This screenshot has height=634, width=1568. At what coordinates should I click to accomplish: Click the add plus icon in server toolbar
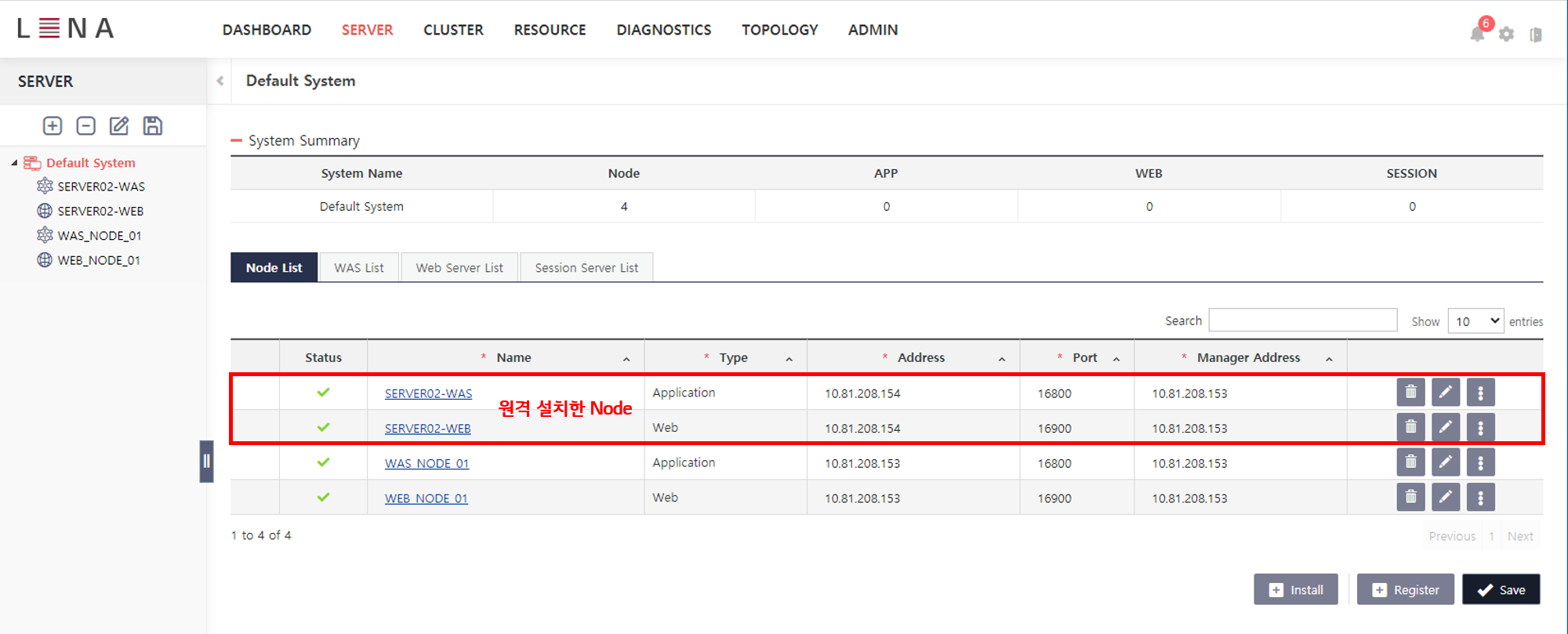pyautogui.click(x=53, y=126)
